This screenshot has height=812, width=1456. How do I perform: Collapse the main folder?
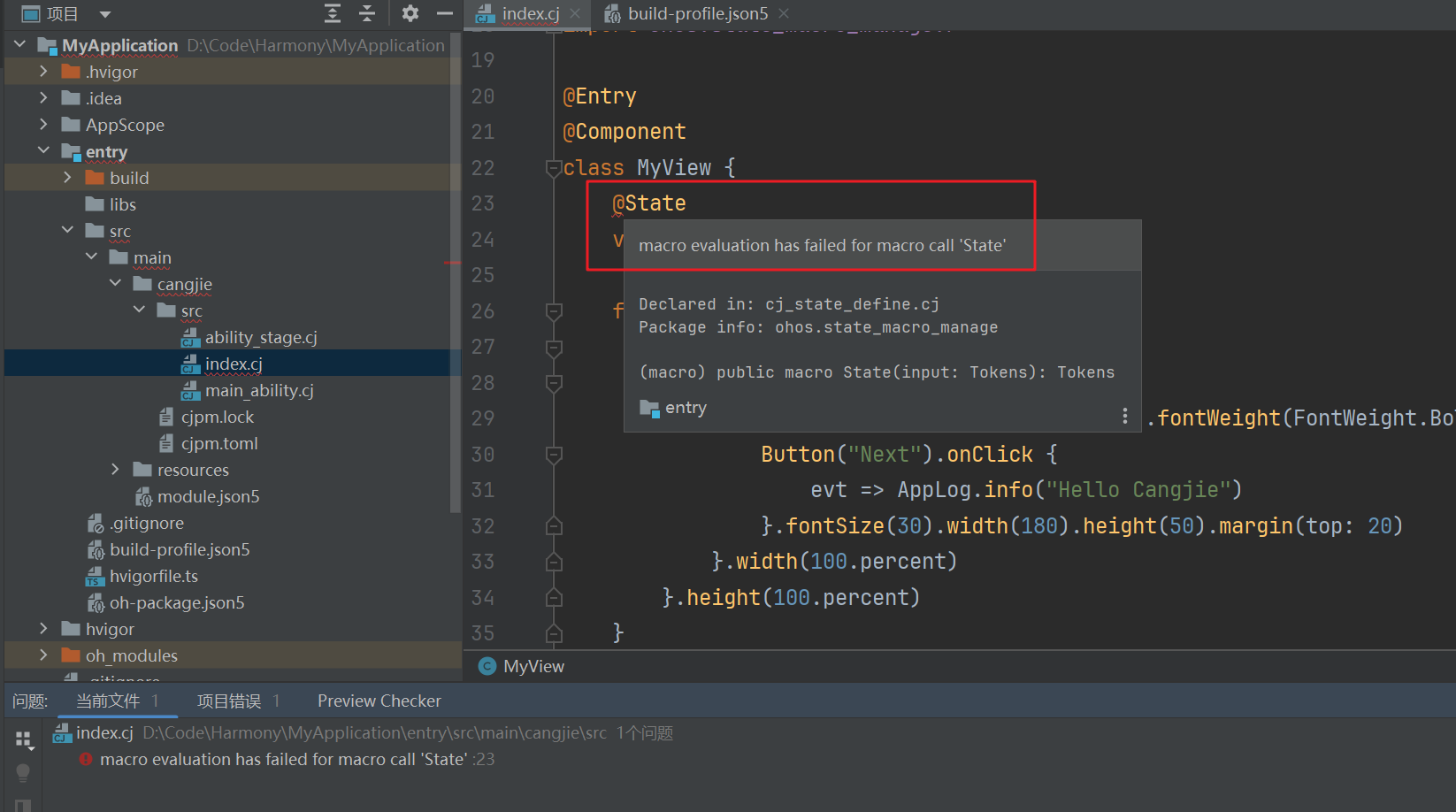click(91, 257)
